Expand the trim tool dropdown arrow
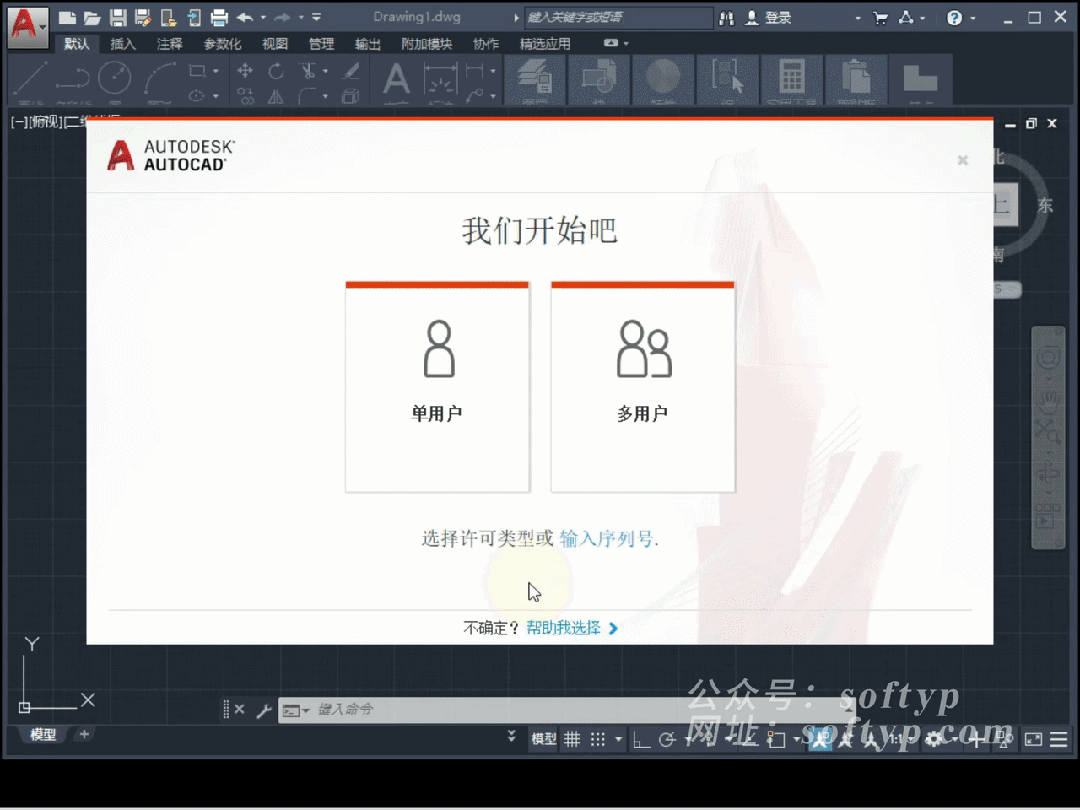 (325, 71)
